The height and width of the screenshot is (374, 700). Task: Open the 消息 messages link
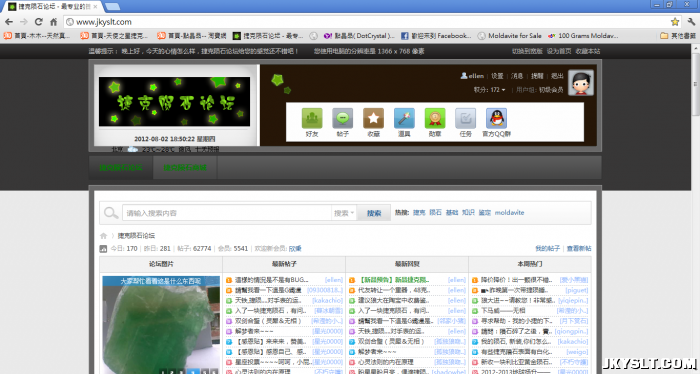(x=517, y=76)
